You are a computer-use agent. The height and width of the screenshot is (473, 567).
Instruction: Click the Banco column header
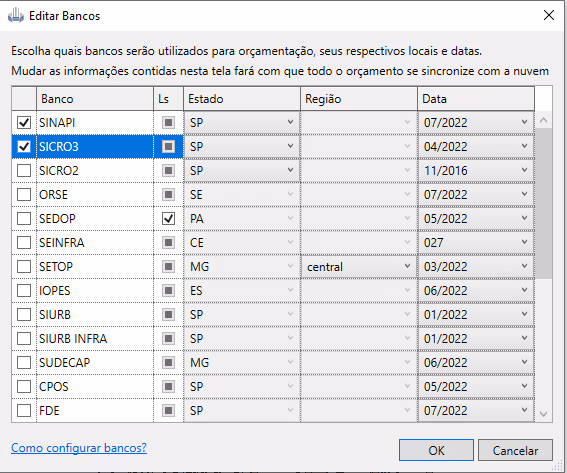(x=95, y=99)
